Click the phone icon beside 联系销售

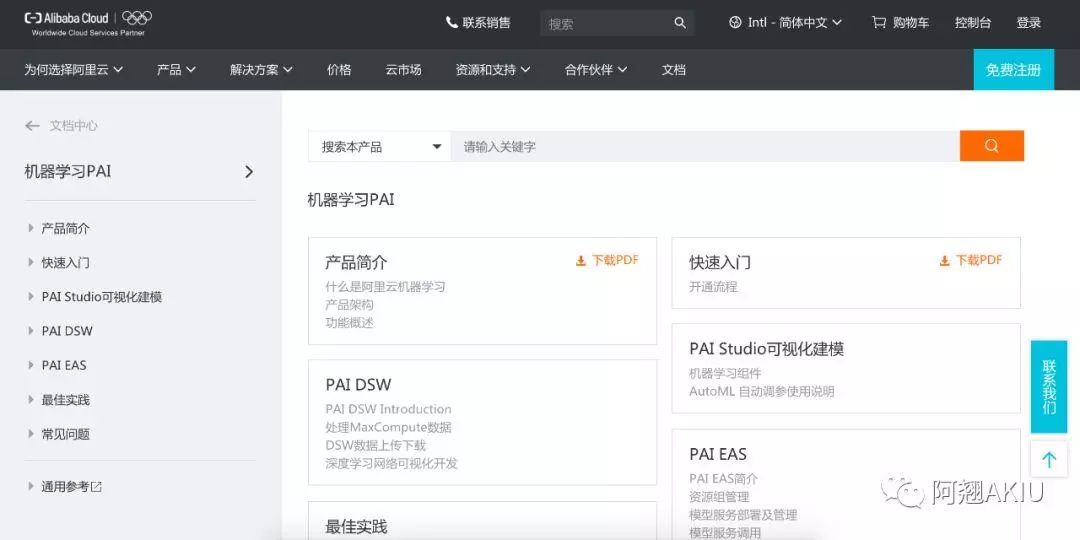pos(452,23)
